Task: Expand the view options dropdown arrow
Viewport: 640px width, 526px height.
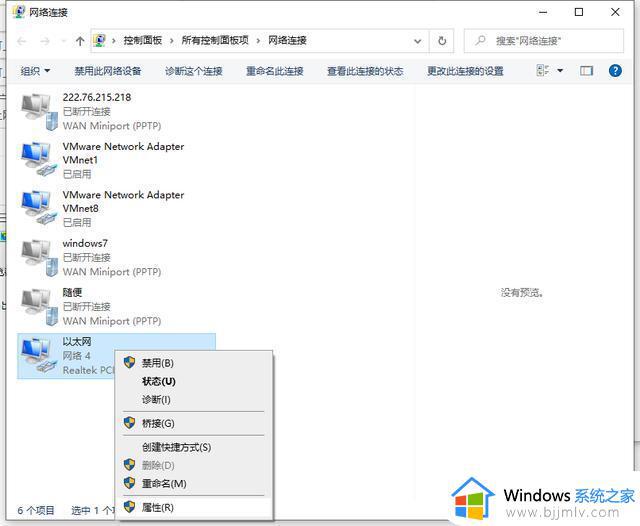Action: pyautogui.click(x=560, y=71)
